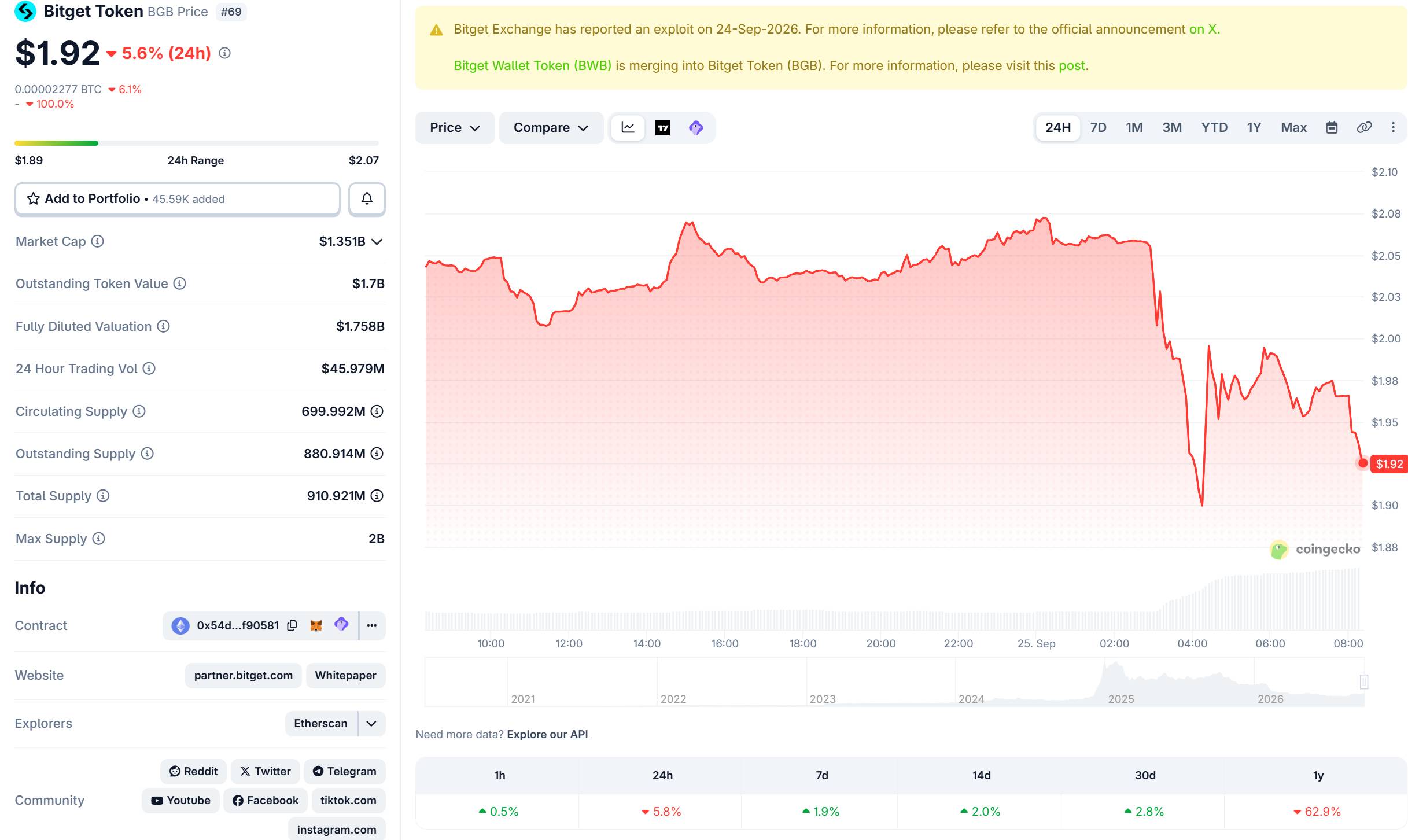Click the price alert bell icon
This screenshot has height=840, width=1408.
click(367, 199)
